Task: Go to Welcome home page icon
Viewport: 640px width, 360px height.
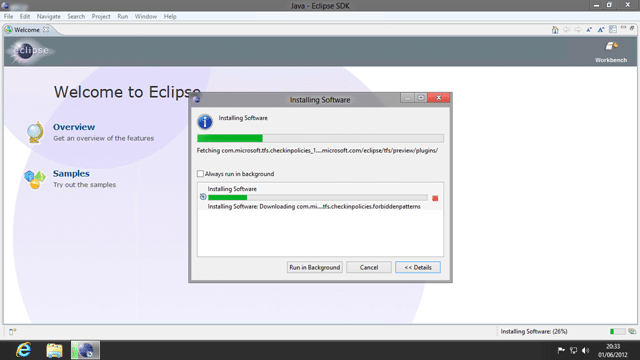Action: (x=555, y=30)
